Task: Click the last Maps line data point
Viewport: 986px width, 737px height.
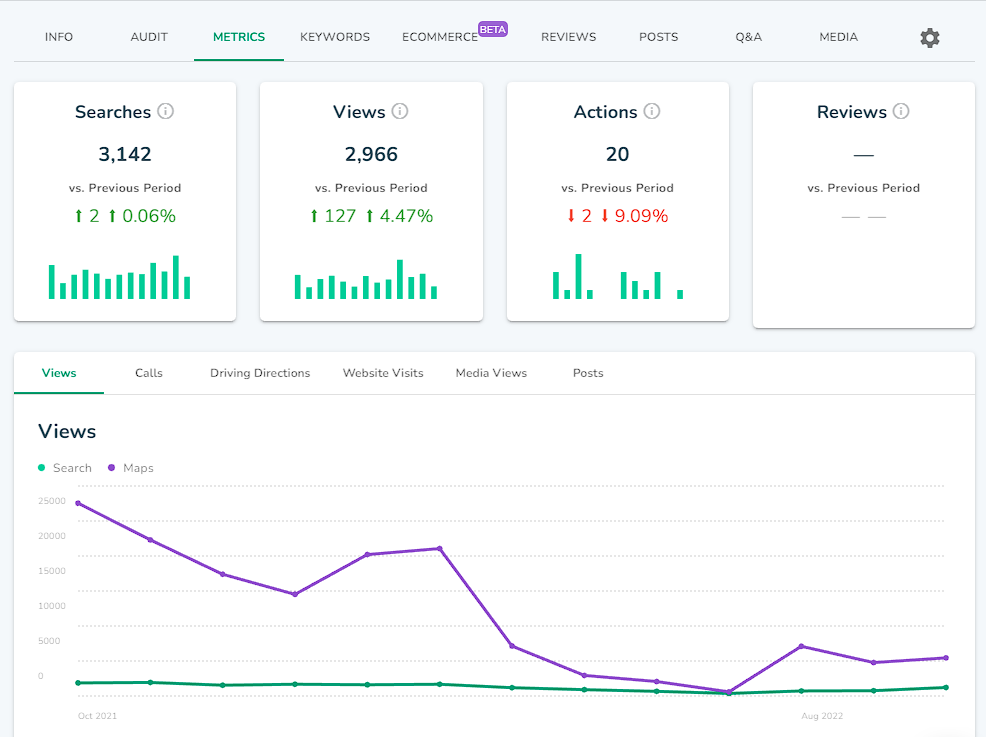Action: pos(946,658)
